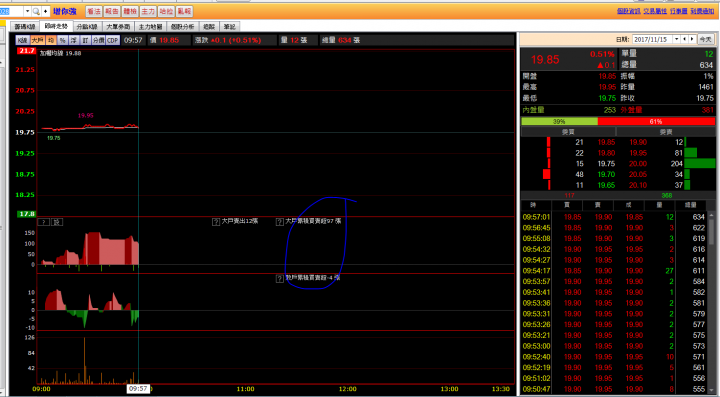
Task: Switch to the first K線 tab at left
Action: [25, 27]
